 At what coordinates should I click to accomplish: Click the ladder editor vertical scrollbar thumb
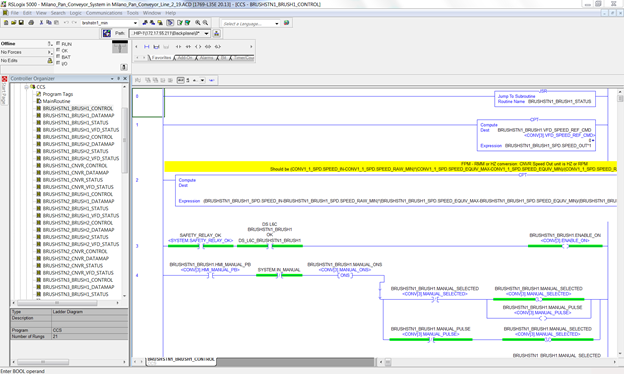tap(620, 98)
